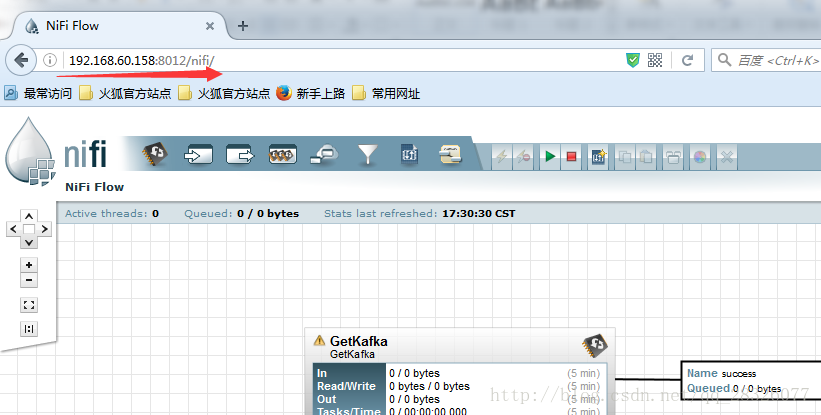821x415 pixels.
Task: Click the Paste toolbar button
Action: (x=646, y=156)
